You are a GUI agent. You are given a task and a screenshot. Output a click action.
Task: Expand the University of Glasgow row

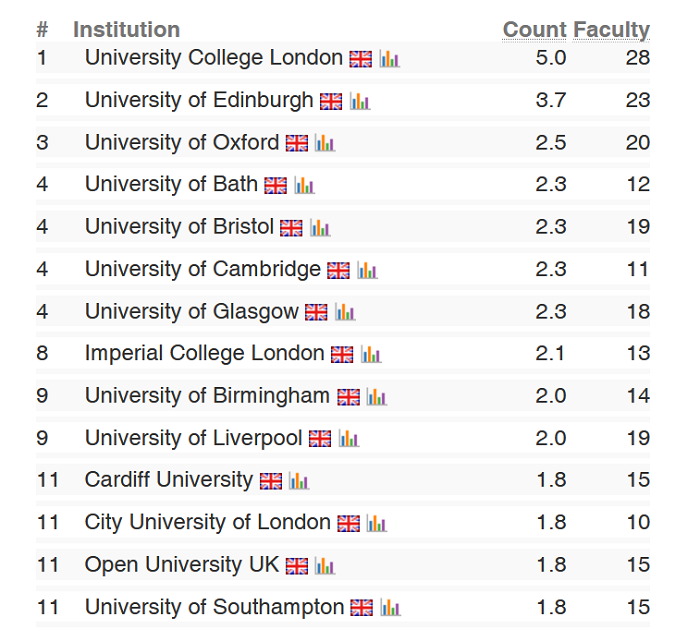[x=191, y=312]
